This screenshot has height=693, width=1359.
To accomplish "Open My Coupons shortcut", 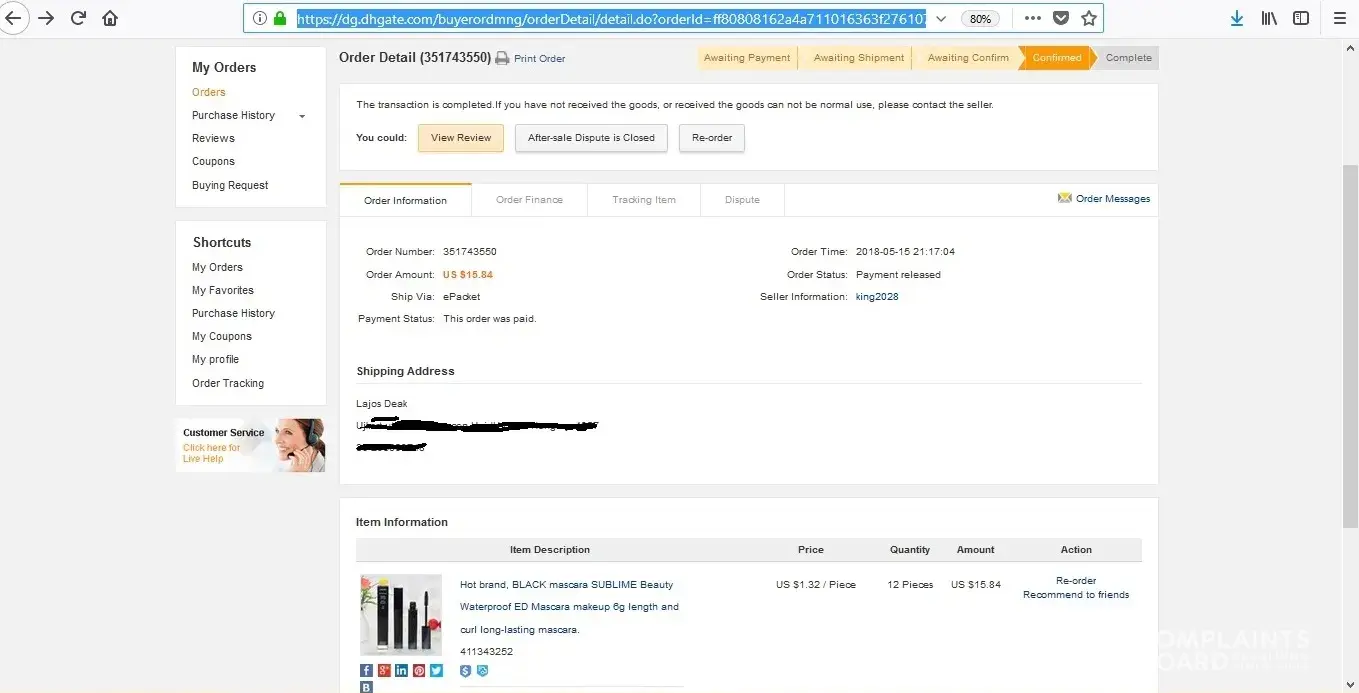I will (x=222, y=336).
